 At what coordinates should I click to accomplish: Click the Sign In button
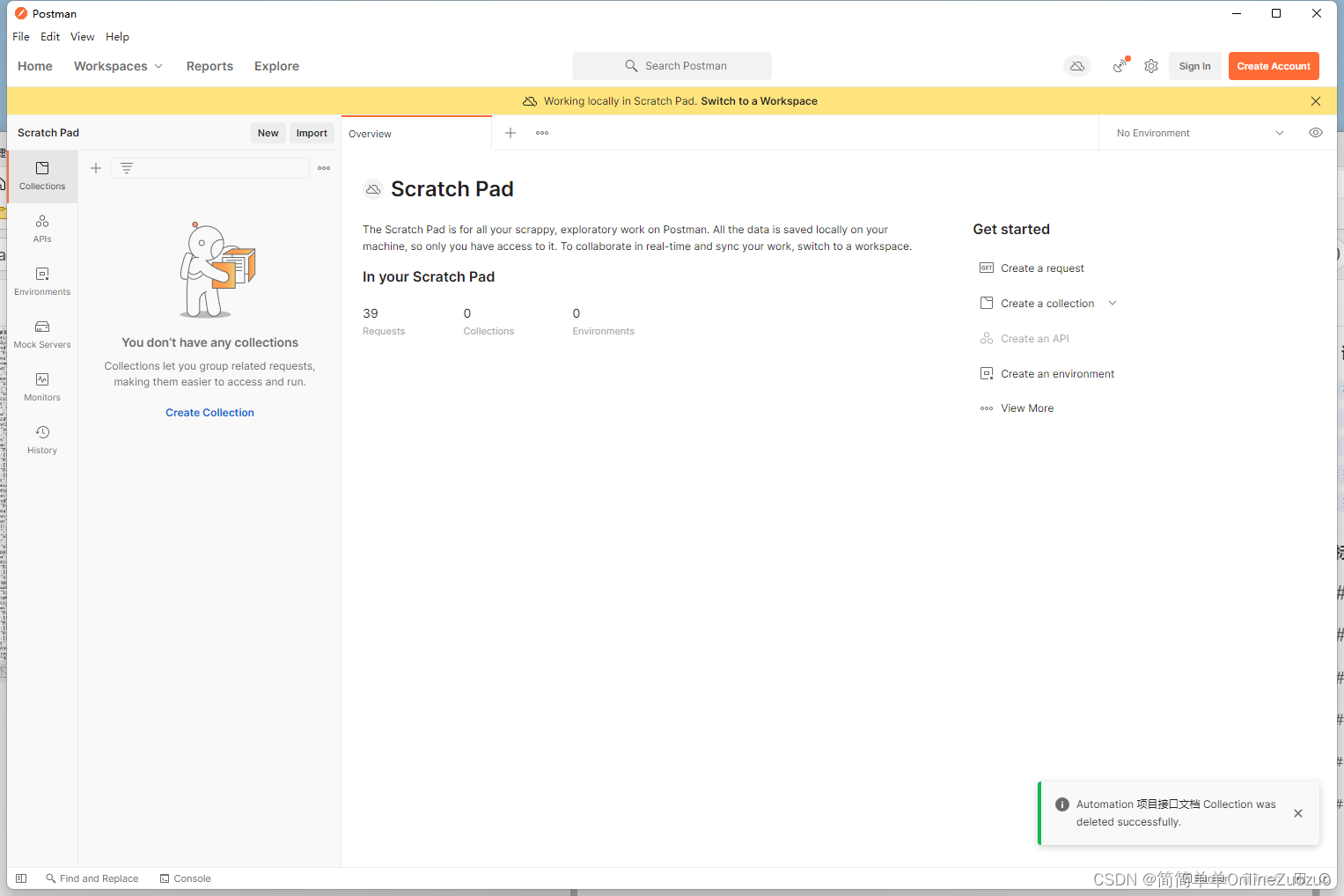coord(1194,66)
